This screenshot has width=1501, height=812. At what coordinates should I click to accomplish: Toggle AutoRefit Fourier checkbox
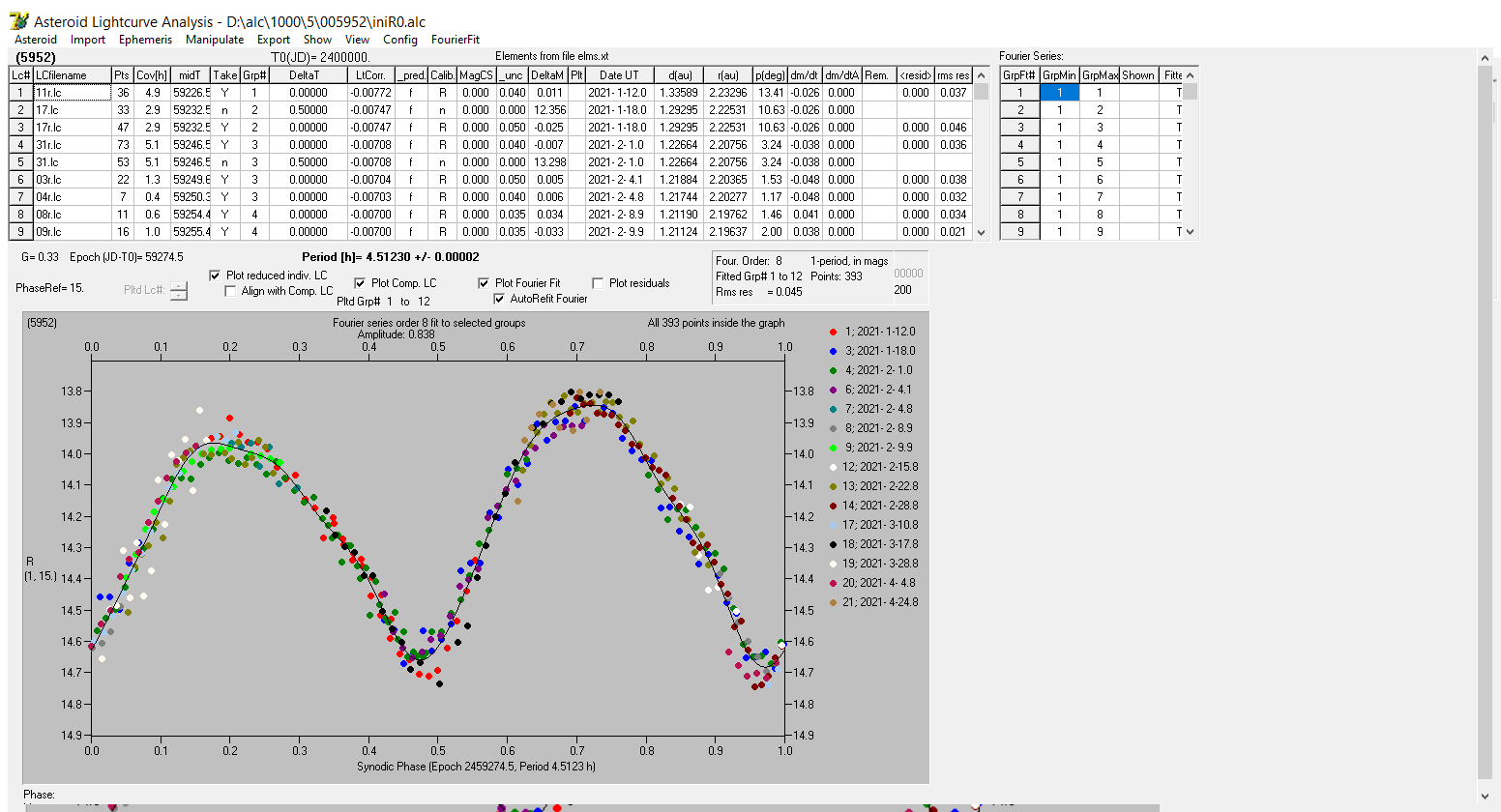pyautogui.click(x=499, y=299)
